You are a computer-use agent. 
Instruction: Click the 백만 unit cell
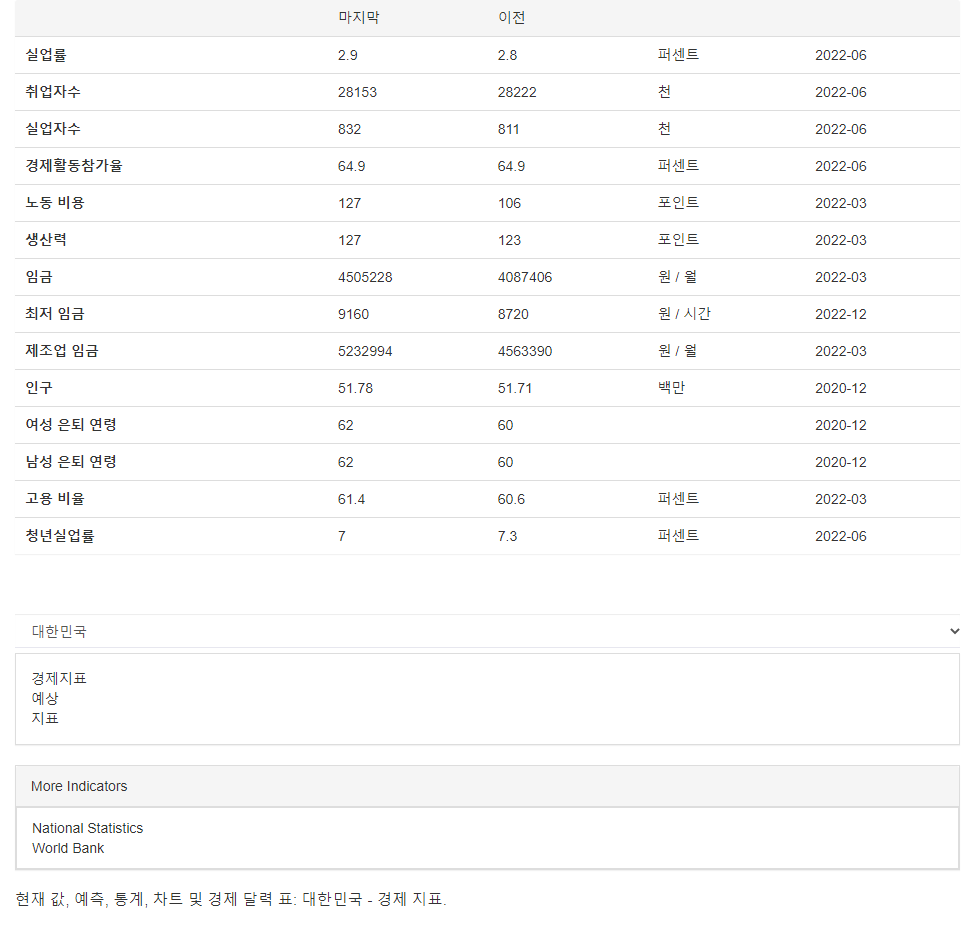(672, 388)
